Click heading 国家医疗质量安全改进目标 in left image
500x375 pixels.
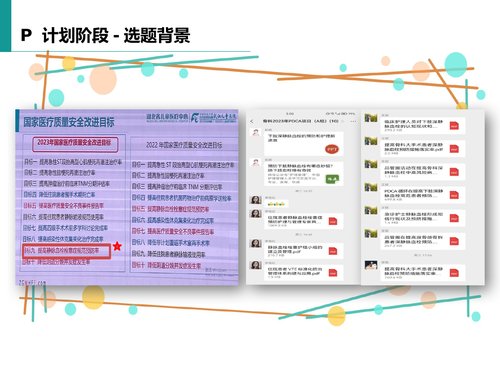point(69,122)
